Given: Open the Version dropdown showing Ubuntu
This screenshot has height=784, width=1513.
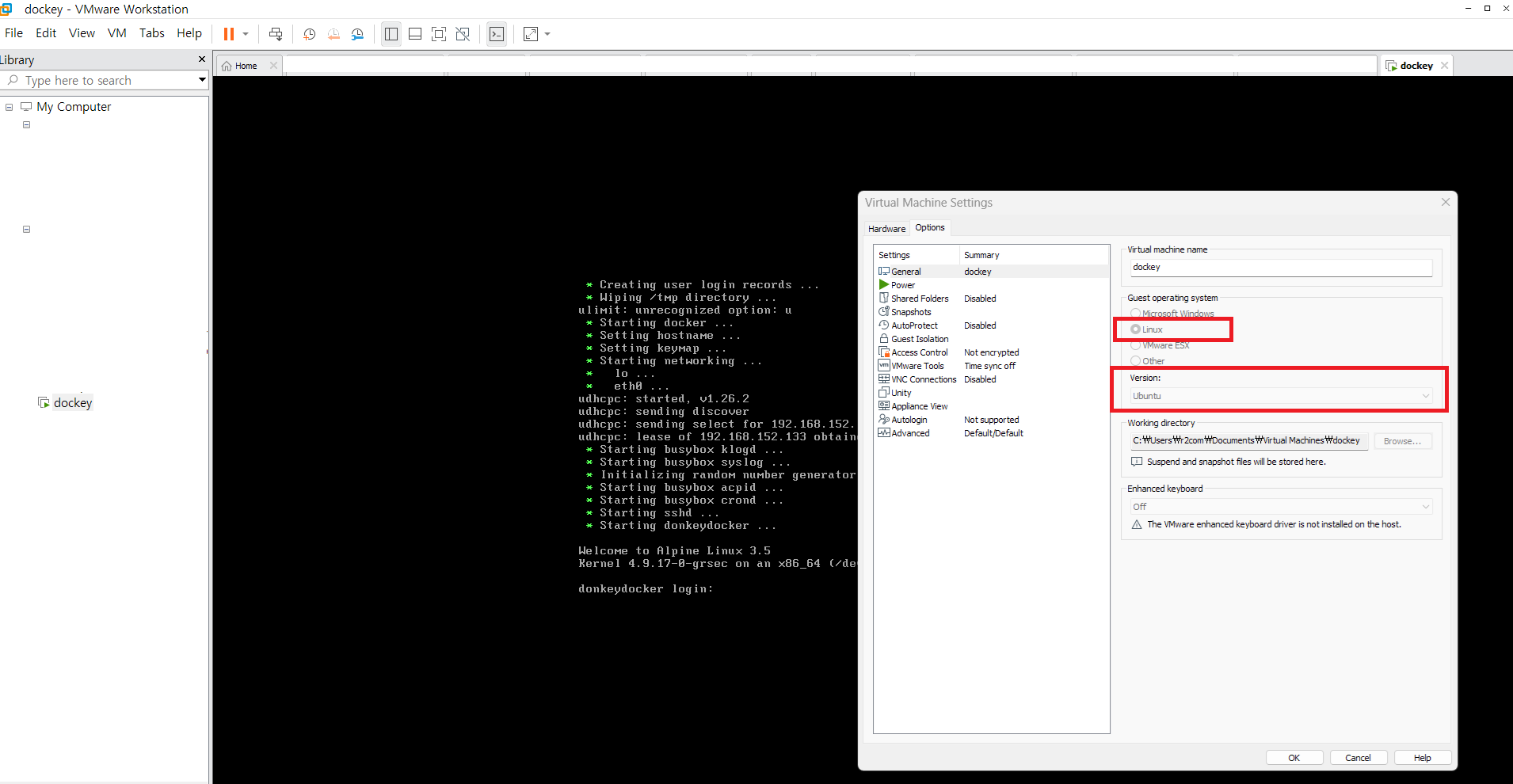Looking at the screenshot, I should click(x=1281, y=396).
